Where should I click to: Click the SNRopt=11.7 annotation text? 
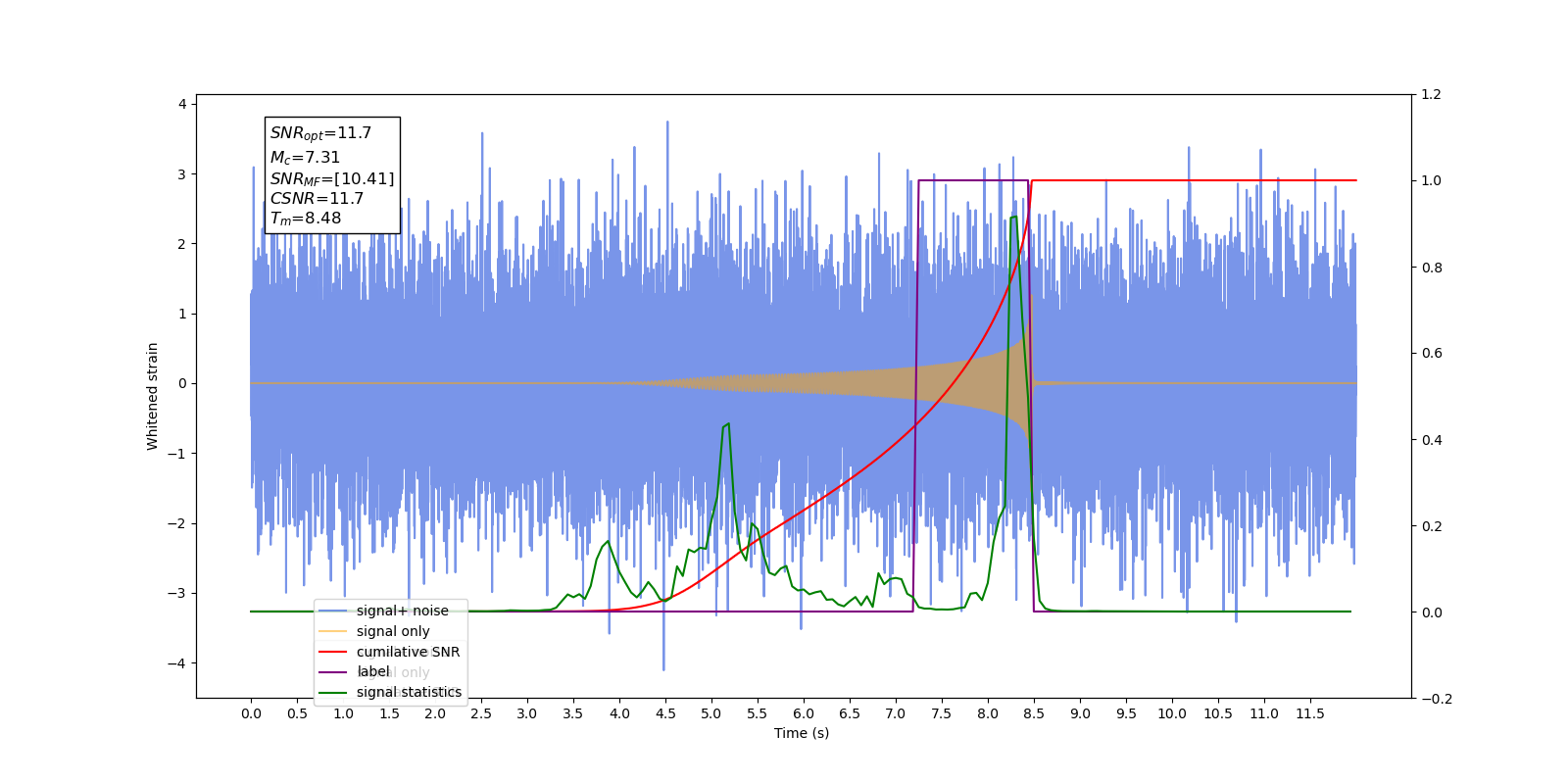(x=320, y=133)
